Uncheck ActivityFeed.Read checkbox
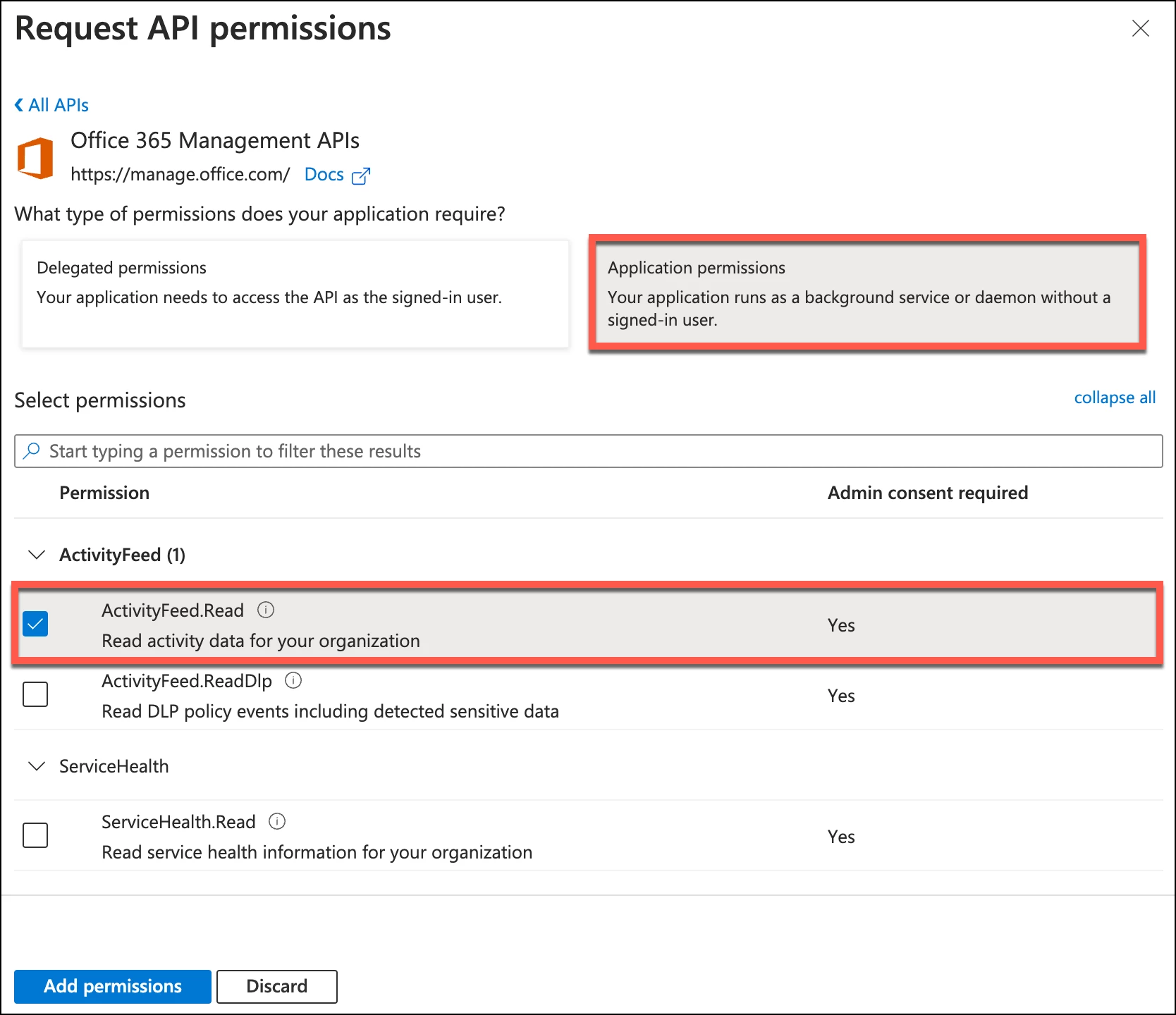 (x=35, y=624)
